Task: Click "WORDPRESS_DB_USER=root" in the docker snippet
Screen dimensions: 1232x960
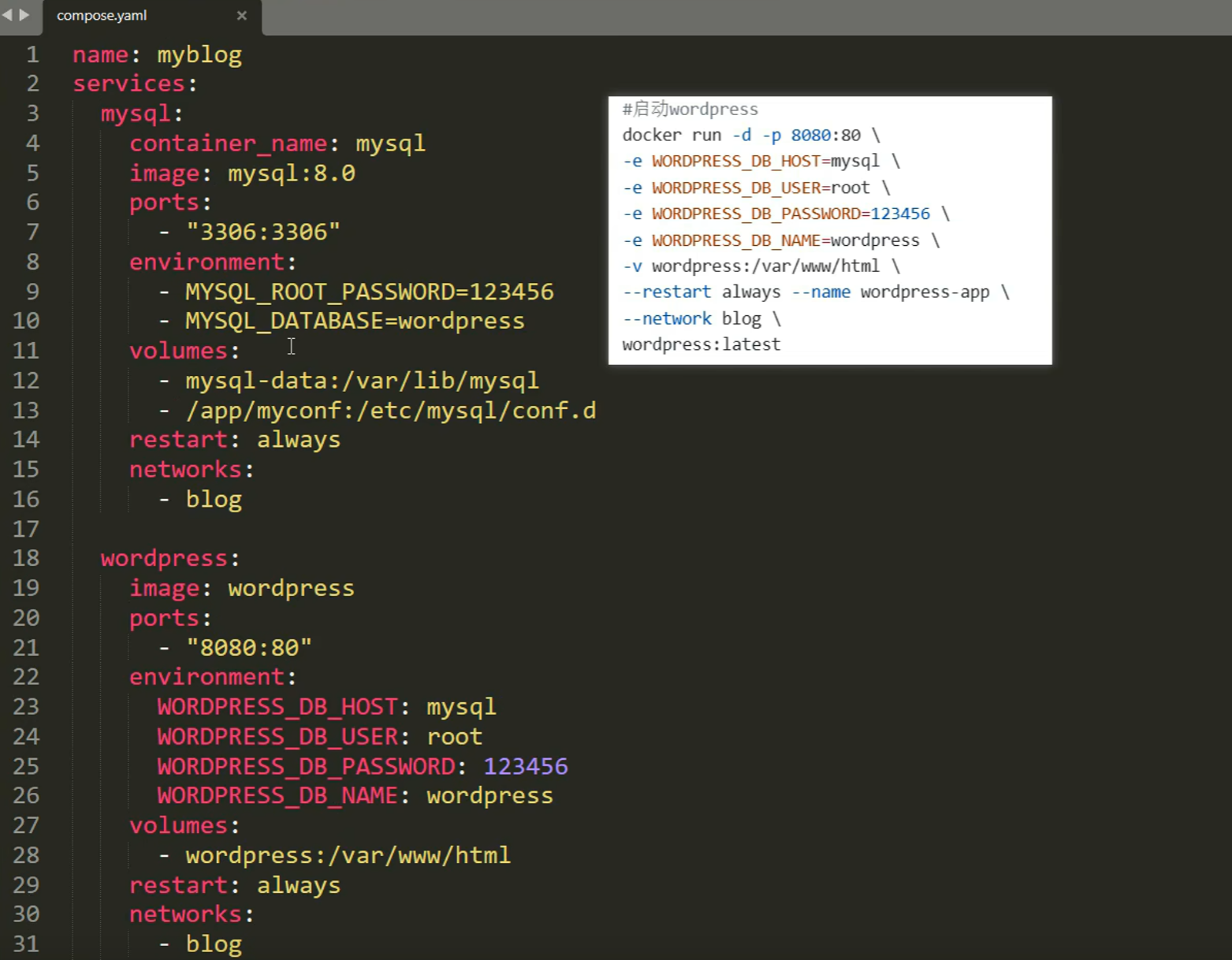Action: pos(761,188)
